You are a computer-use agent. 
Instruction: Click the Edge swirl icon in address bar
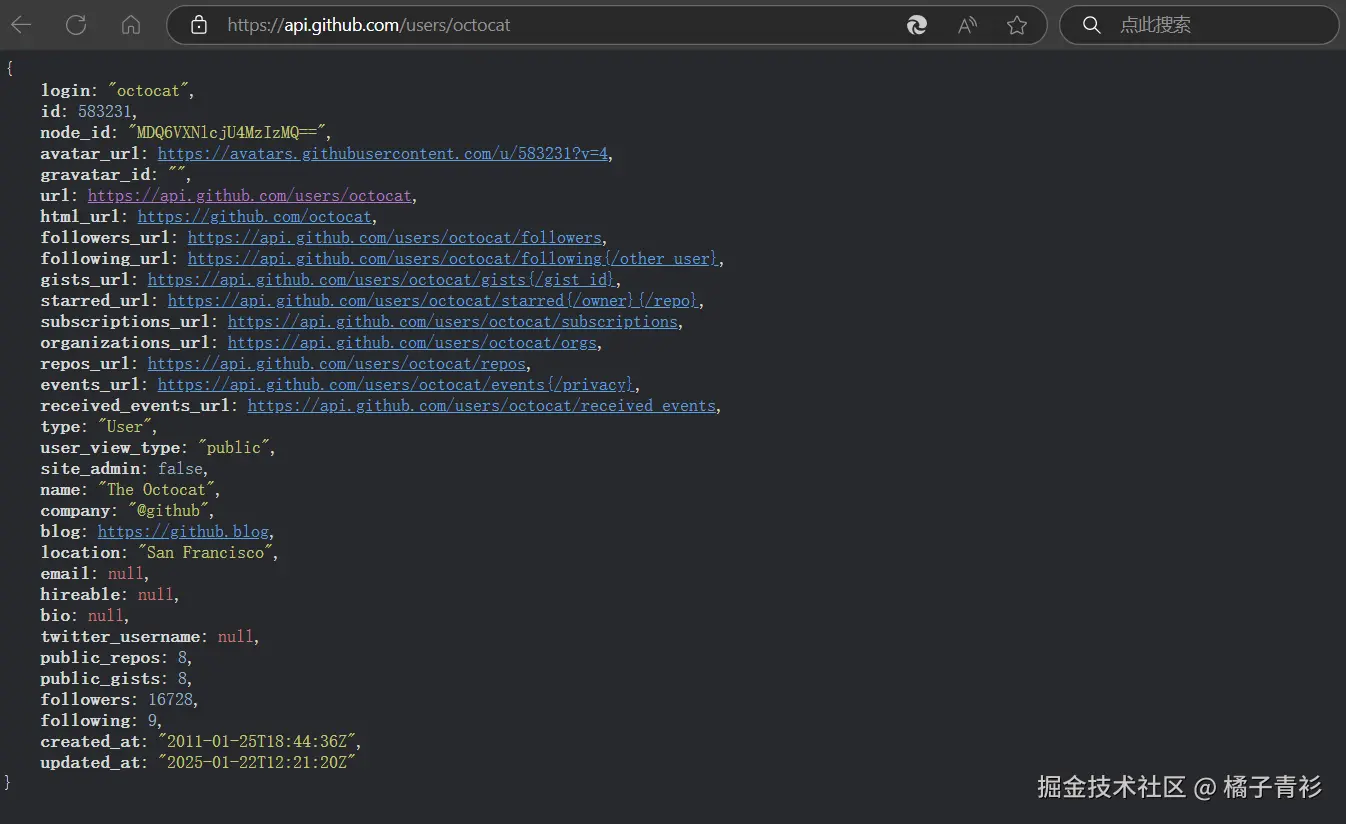[x=916, y=25]
